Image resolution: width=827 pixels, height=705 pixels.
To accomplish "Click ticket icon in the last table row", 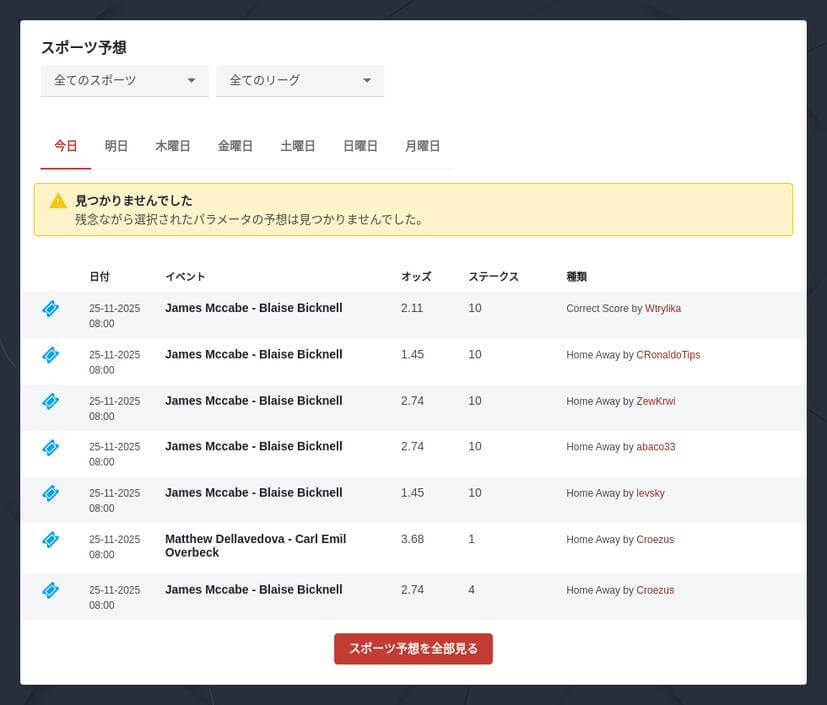I will coord(51,590).
